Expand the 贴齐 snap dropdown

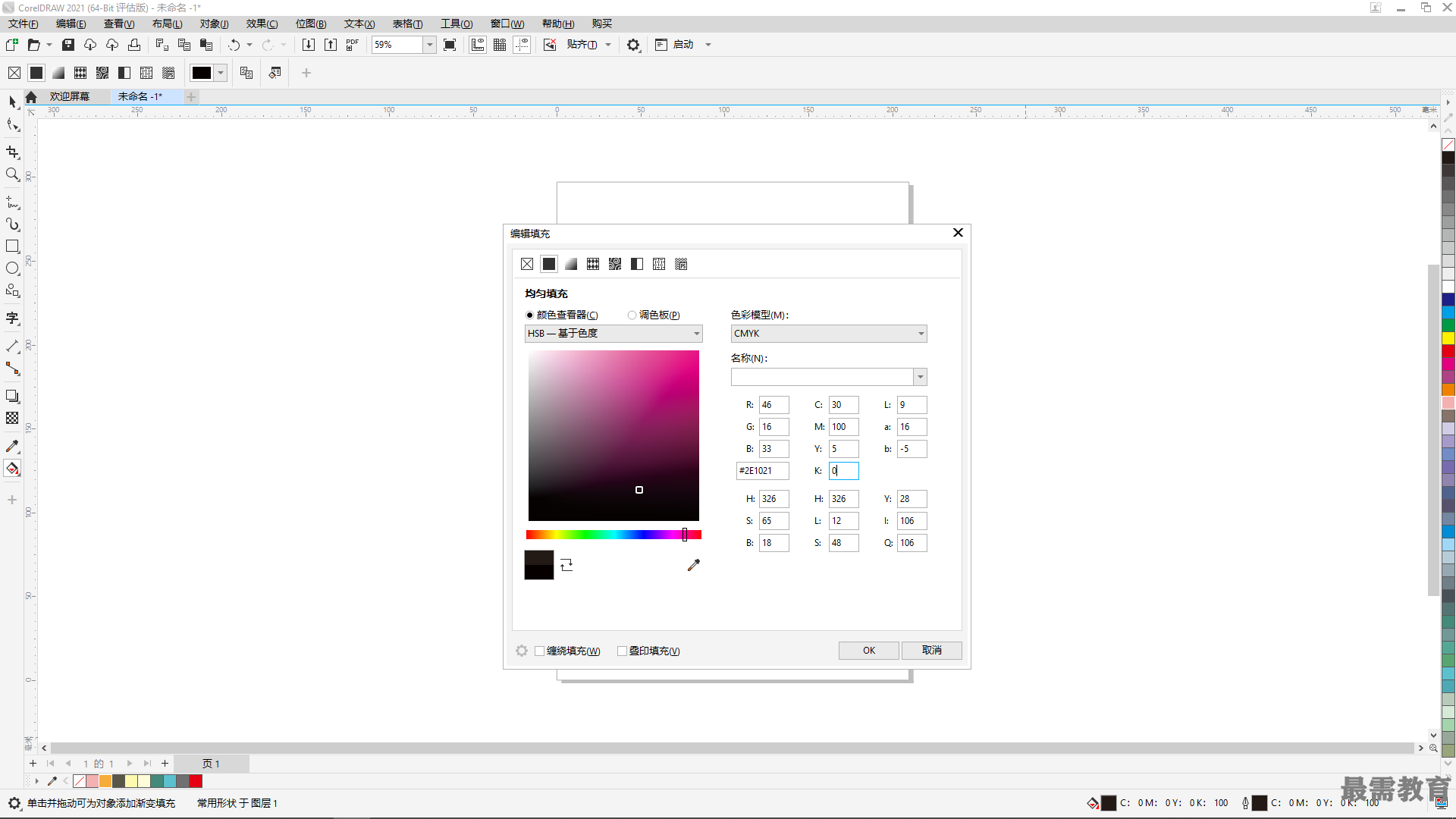click(608, 45)
